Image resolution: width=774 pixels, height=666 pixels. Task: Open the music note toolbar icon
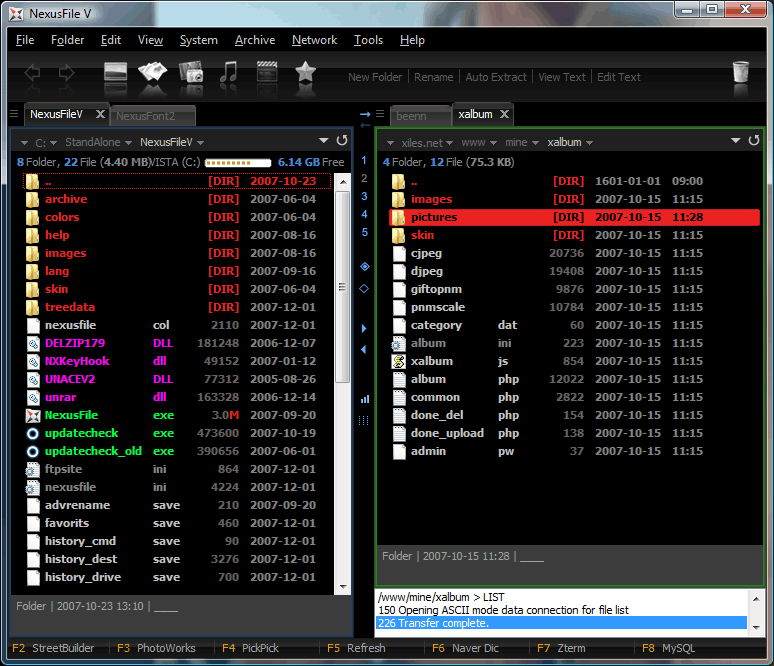(x=229, y=72)
